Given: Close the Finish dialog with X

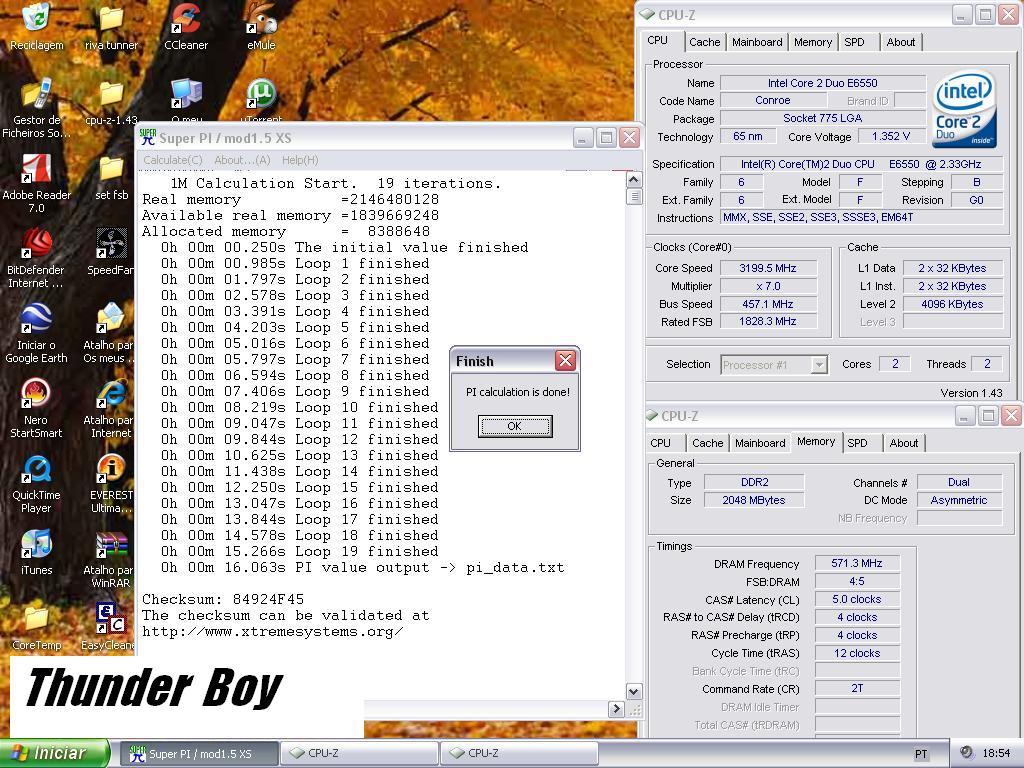Looking at the screenshot, I should pos(566,360).
